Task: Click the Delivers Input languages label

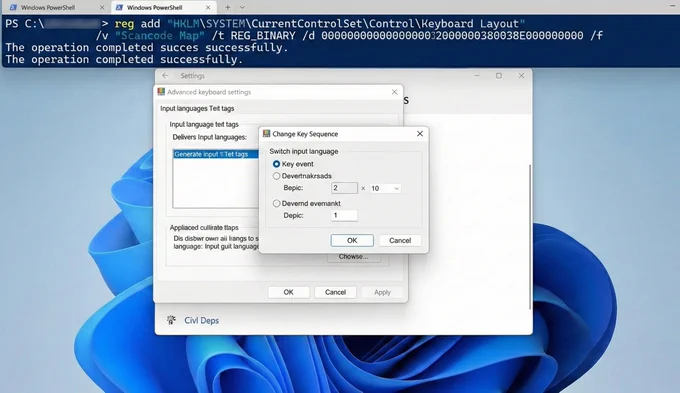Action: click(209, 137)
